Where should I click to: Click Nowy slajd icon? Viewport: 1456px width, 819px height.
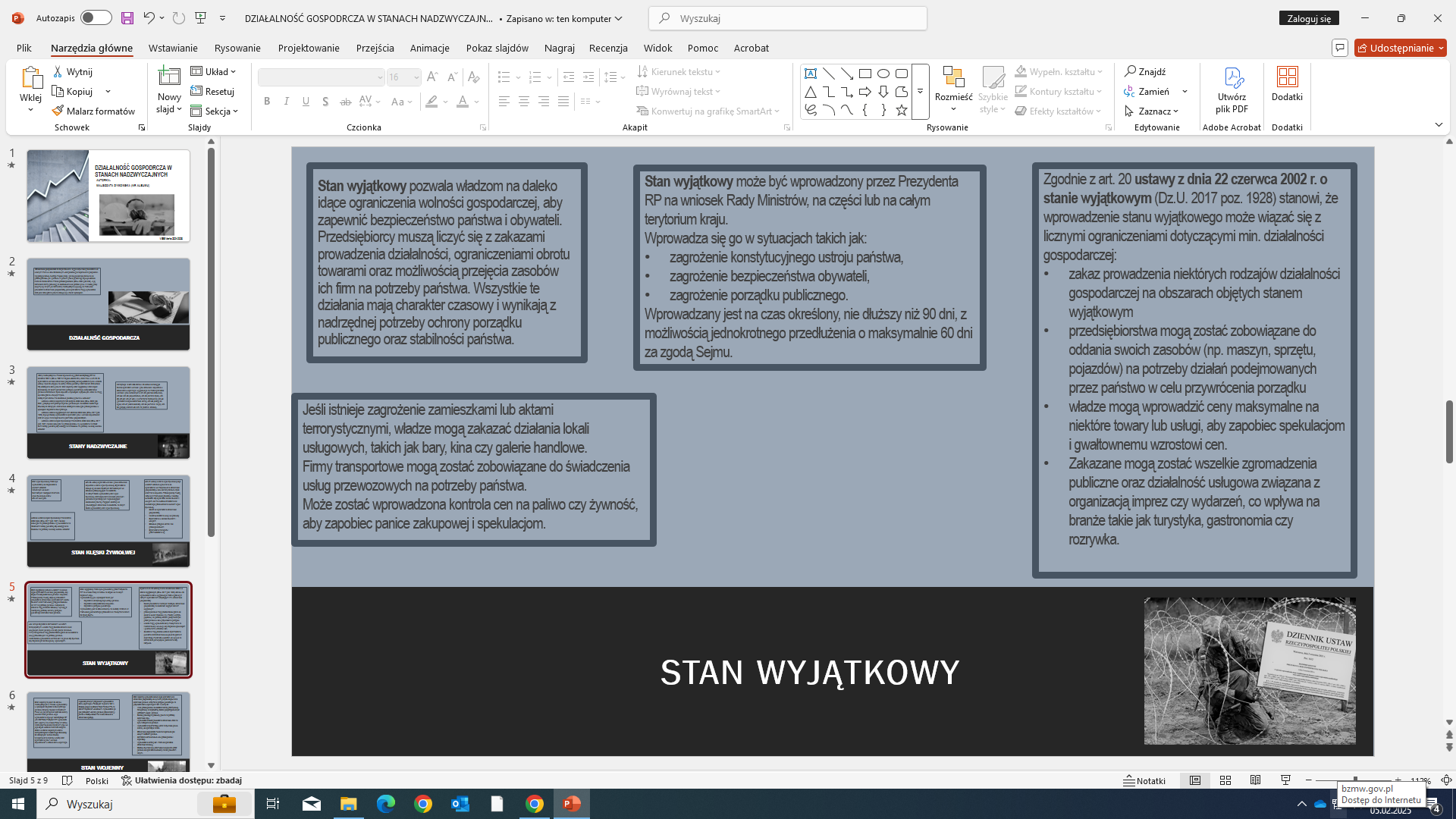coord(169,76)
